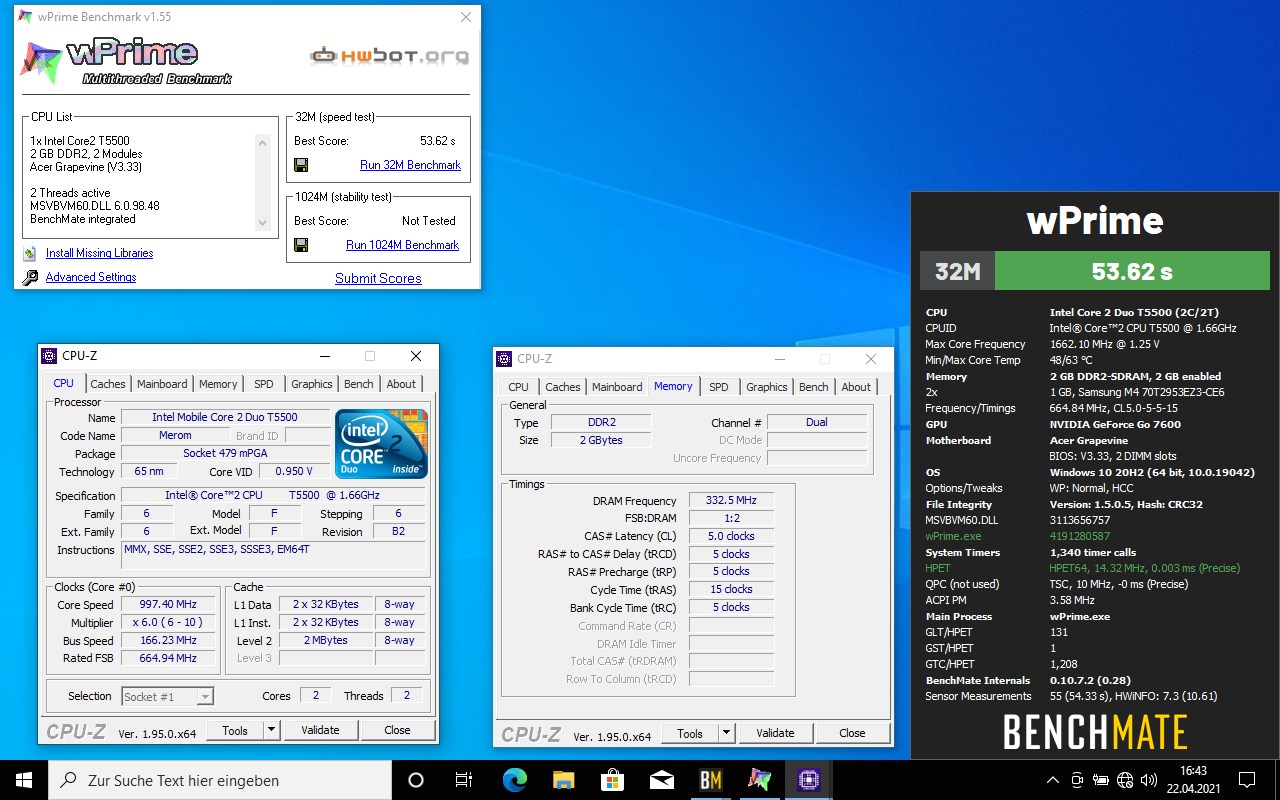Switch to wPrime taskbar icon
This screenshot has height=800, width=1280.
click(x=759, y=780)
